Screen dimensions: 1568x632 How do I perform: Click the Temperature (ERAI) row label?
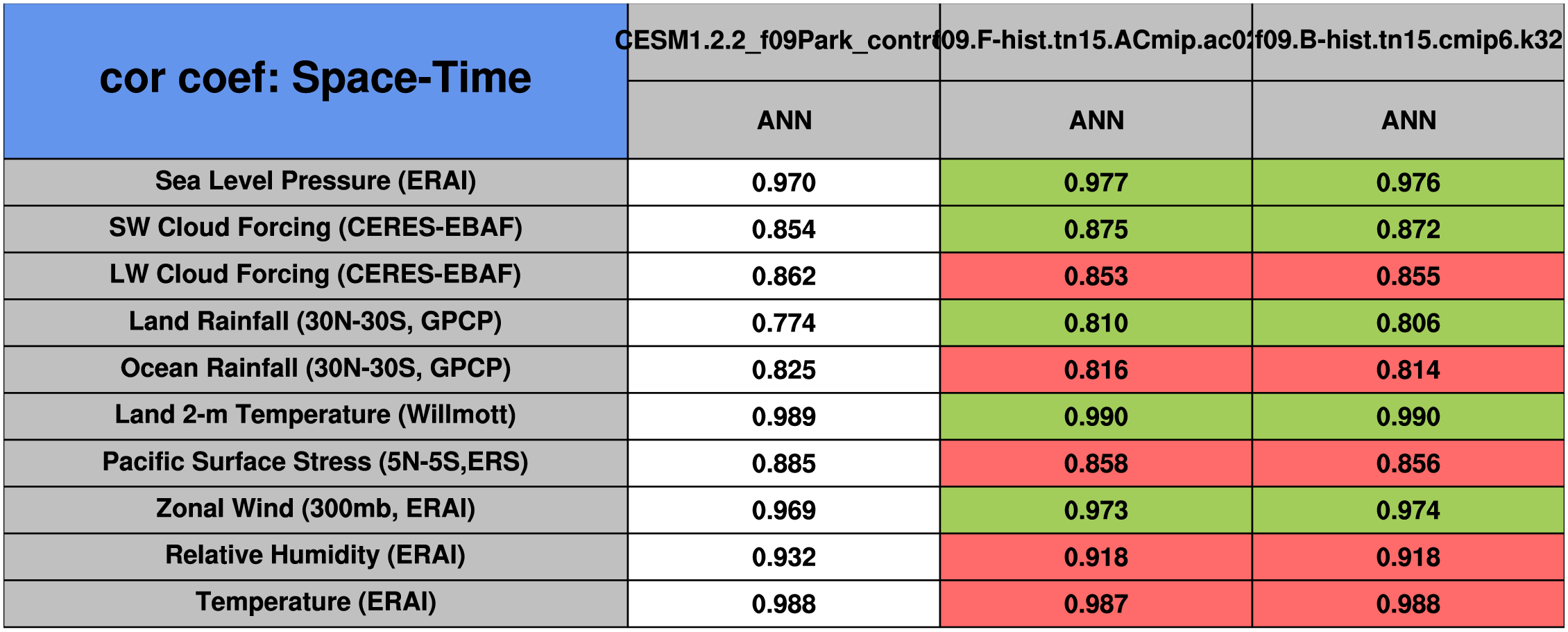coord(316,602)
